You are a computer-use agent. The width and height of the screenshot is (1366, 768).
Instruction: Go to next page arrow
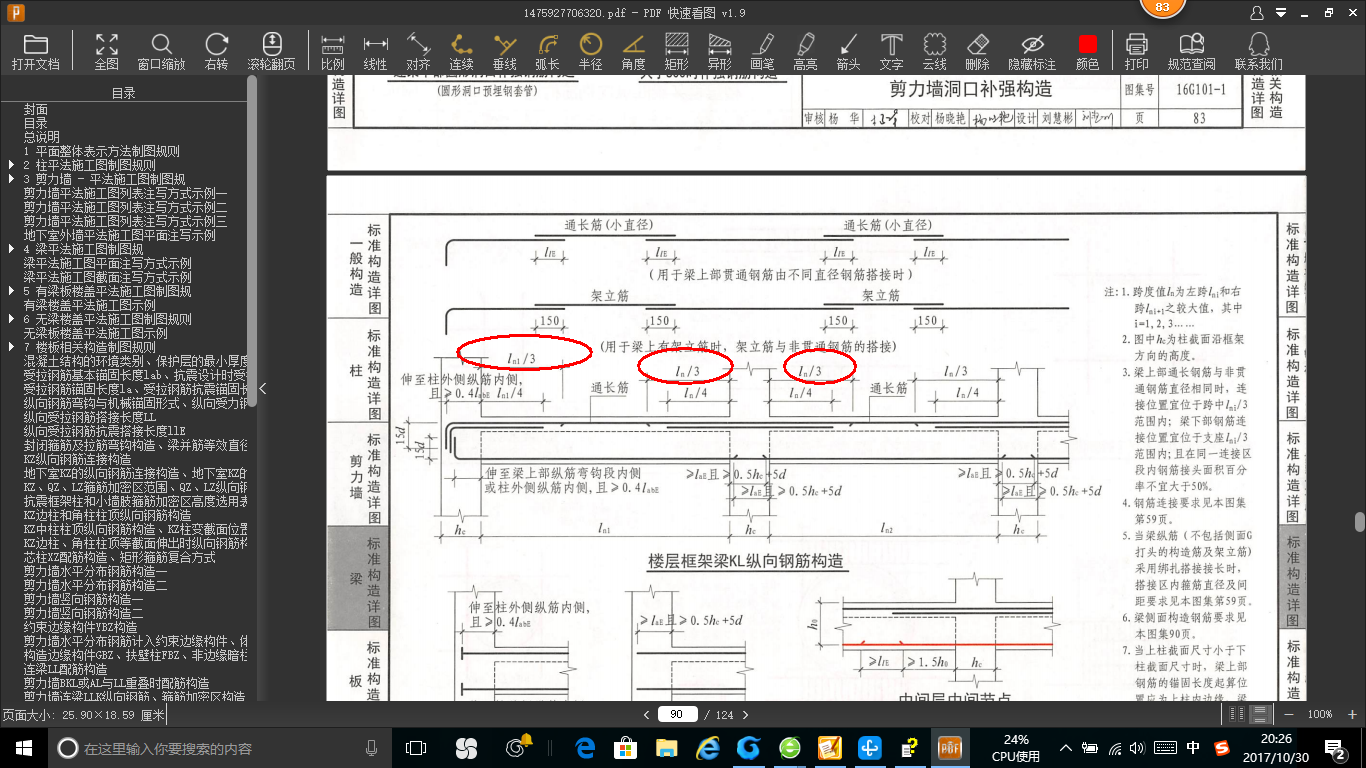click(744, 715)
